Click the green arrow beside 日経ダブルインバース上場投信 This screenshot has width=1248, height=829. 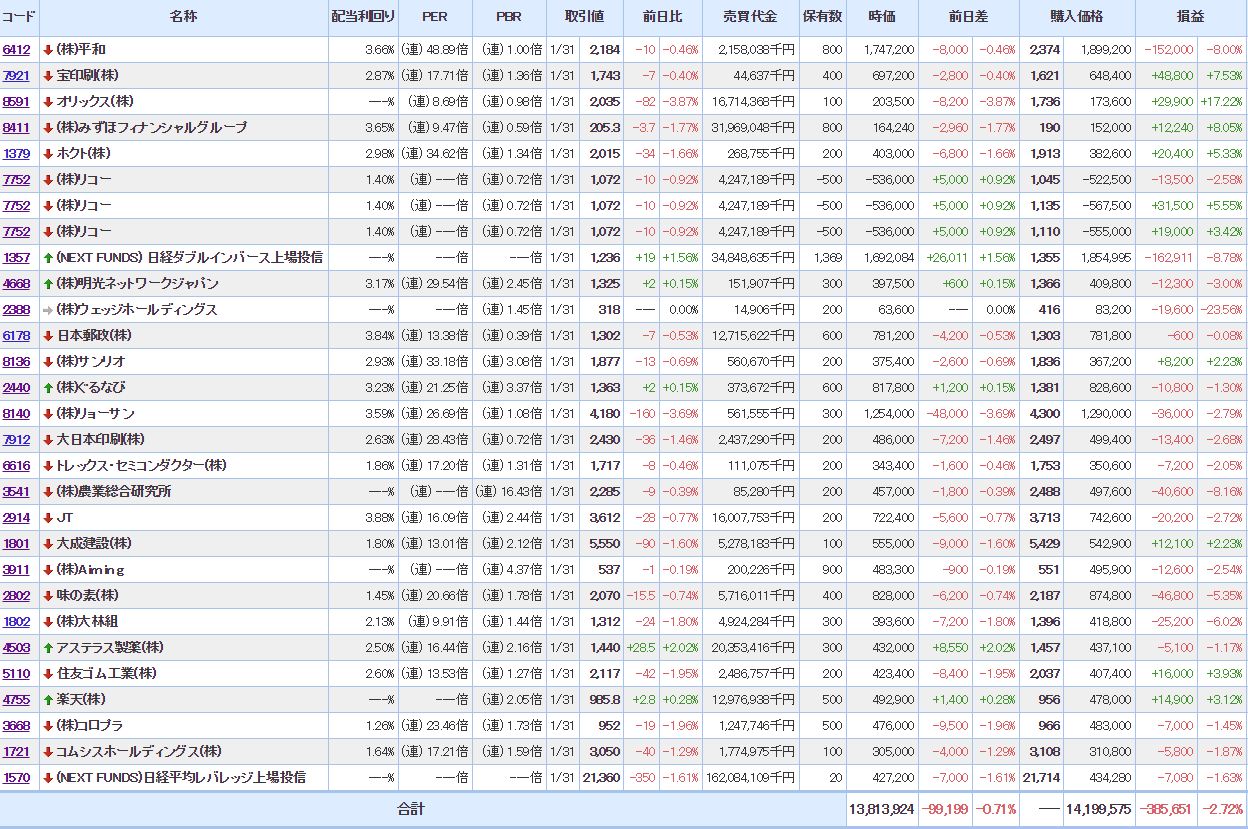[48, 258]
